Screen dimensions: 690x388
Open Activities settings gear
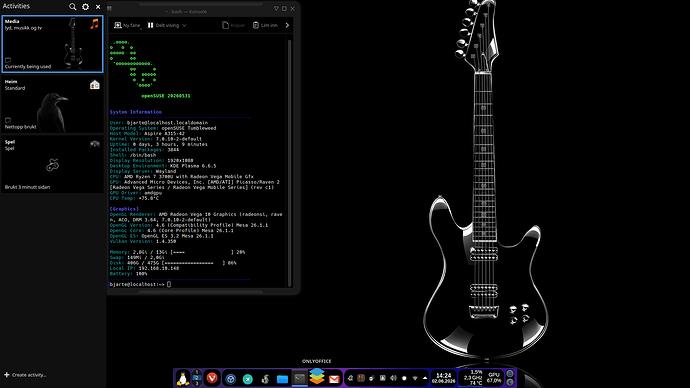point(85,7)
